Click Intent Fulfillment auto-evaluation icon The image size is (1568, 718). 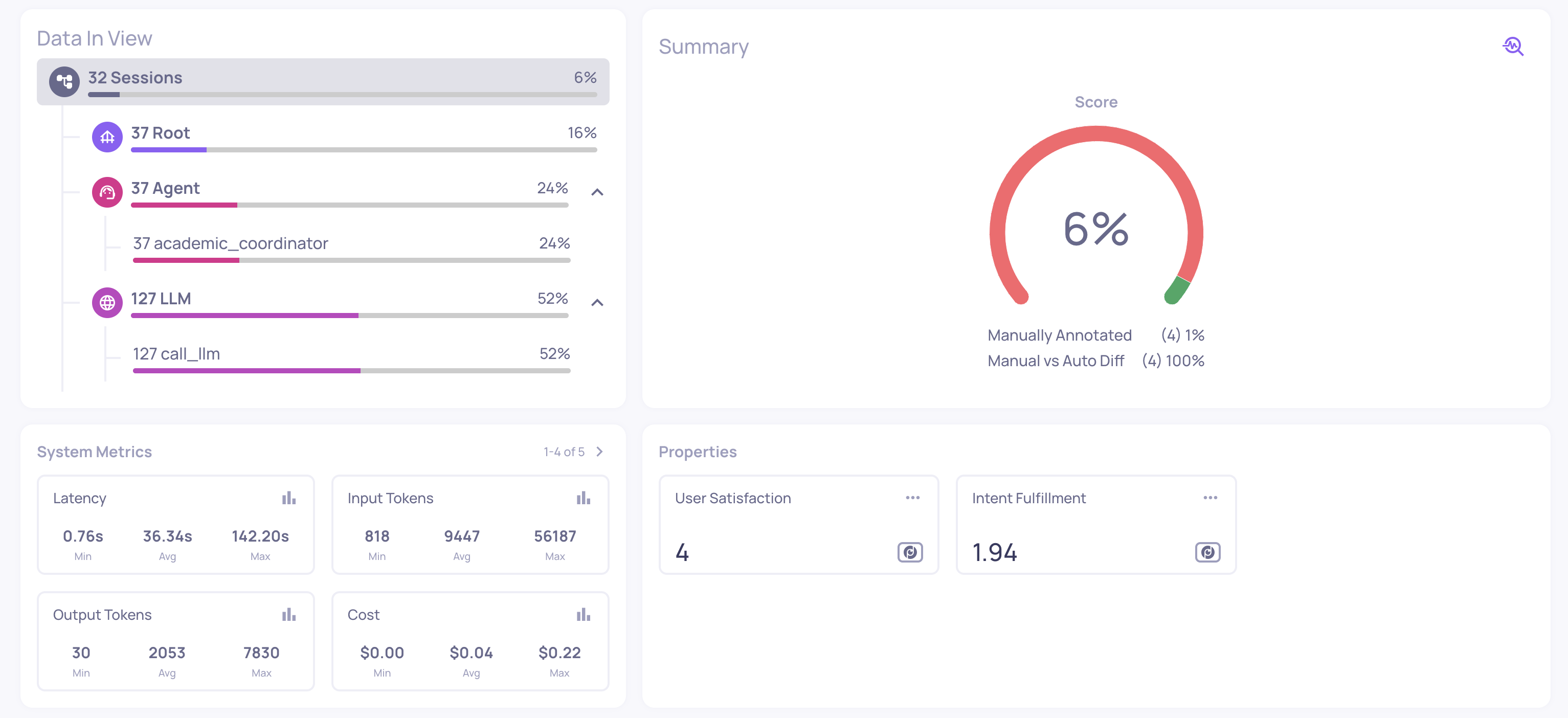(x=1207, y=552)
